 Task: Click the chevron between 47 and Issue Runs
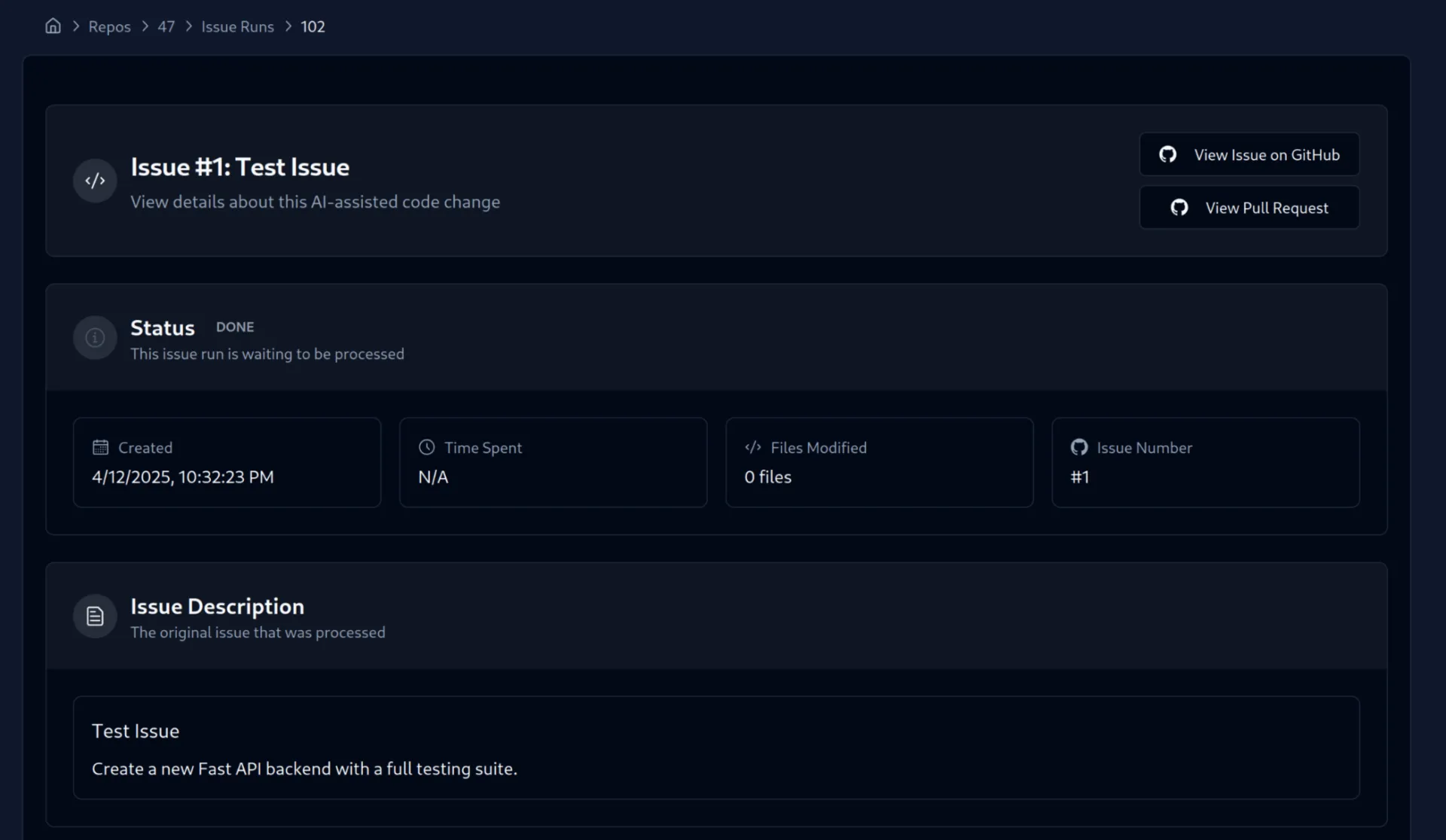tap(188, 26)
